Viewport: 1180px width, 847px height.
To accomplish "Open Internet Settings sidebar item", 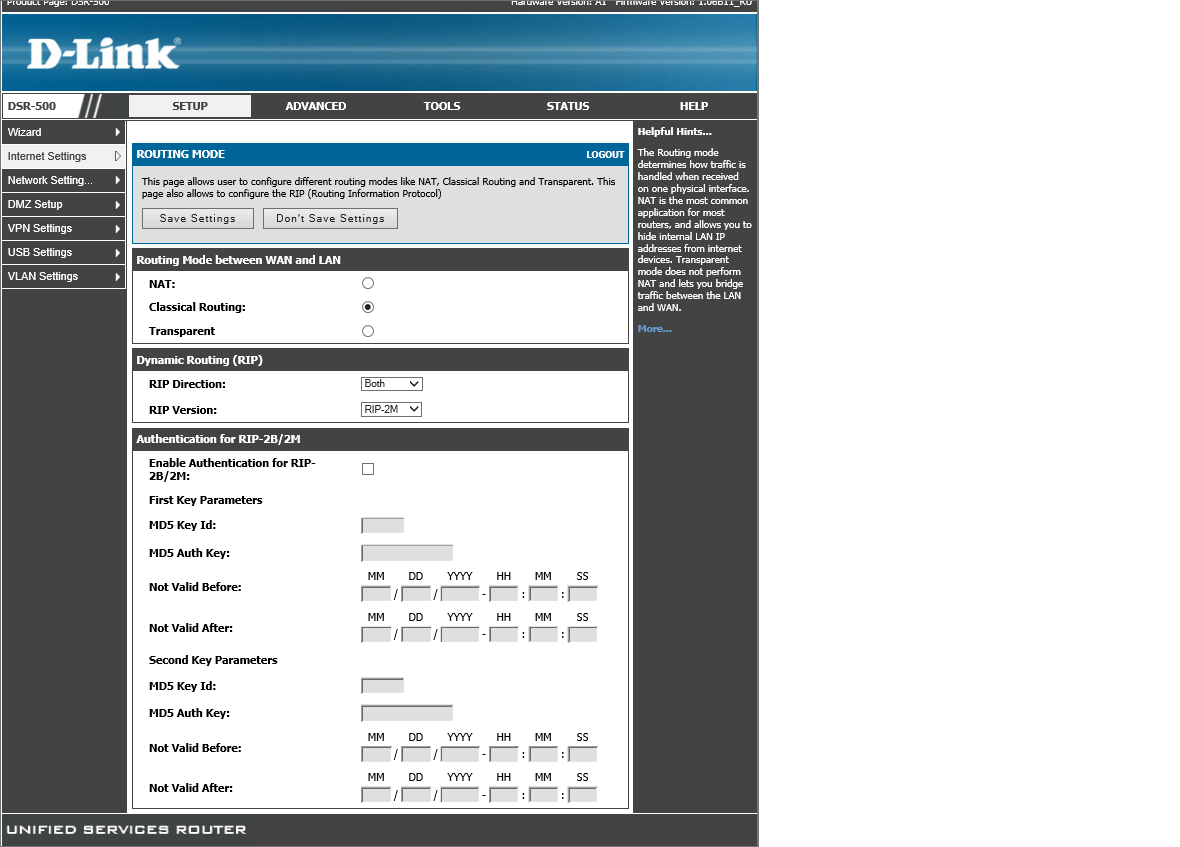I will 47,156.
